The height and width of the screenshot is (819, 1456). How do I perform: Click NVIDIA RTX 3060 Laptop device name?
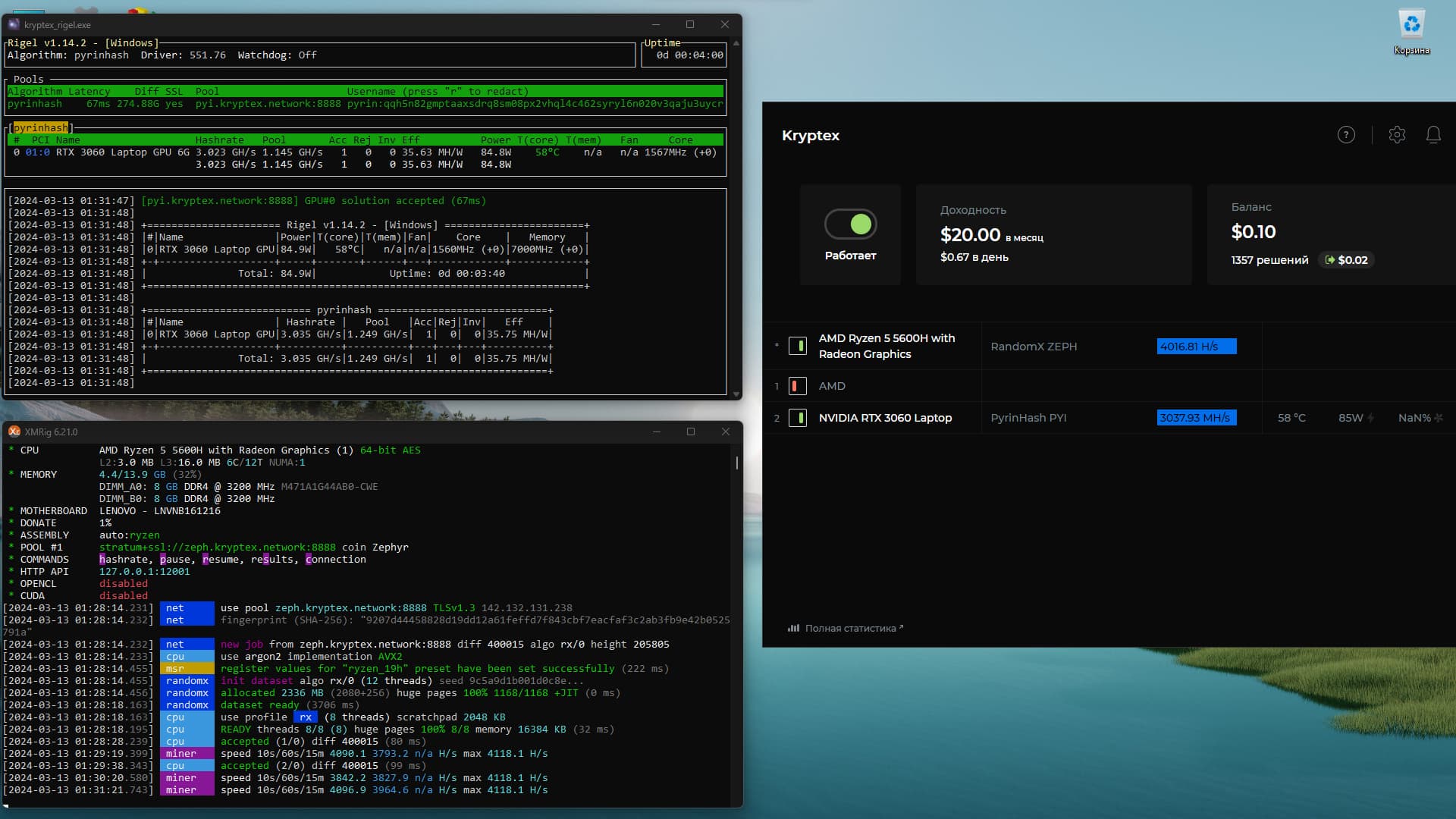[885, 418]
